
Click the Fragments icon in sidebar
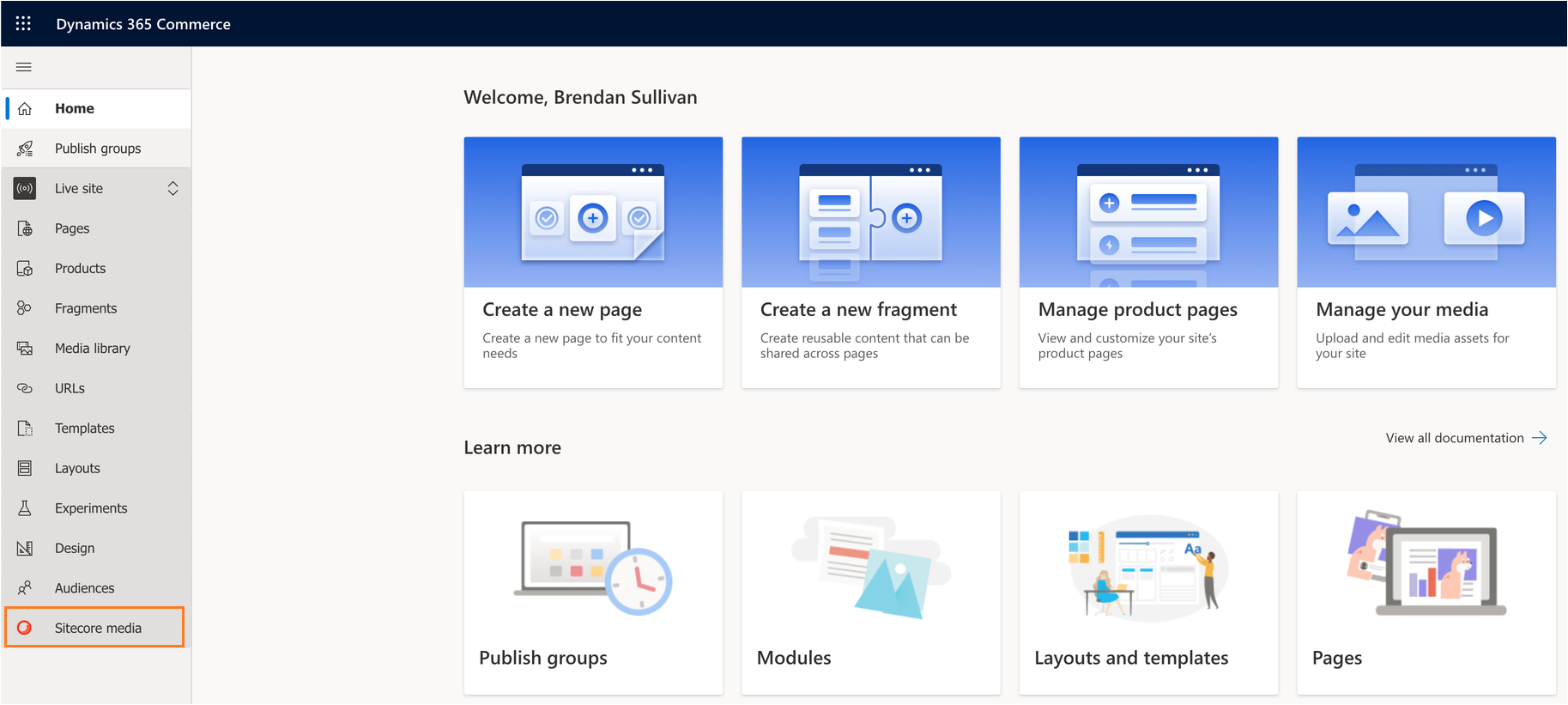[x=25, y=308]
